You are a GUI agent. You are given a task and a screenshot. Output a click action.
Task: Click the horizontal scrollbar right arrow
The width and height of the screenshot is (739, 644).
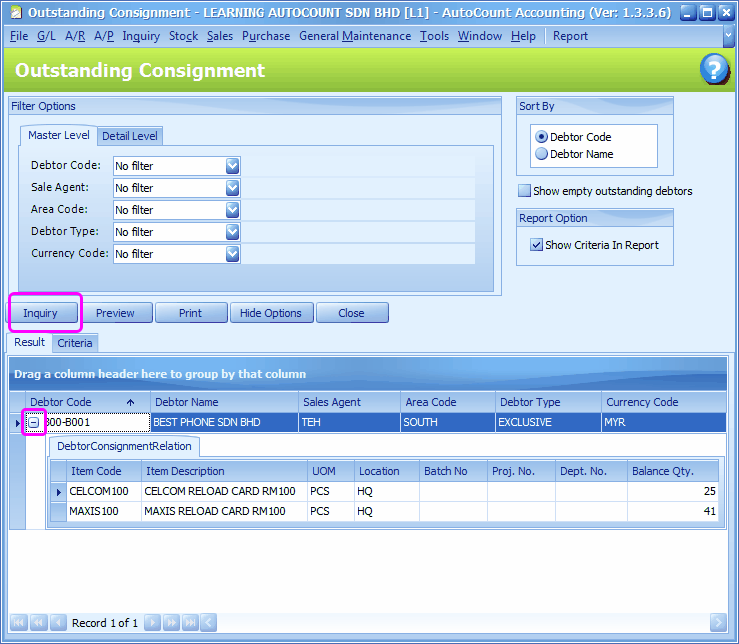[x=718, y=623]
